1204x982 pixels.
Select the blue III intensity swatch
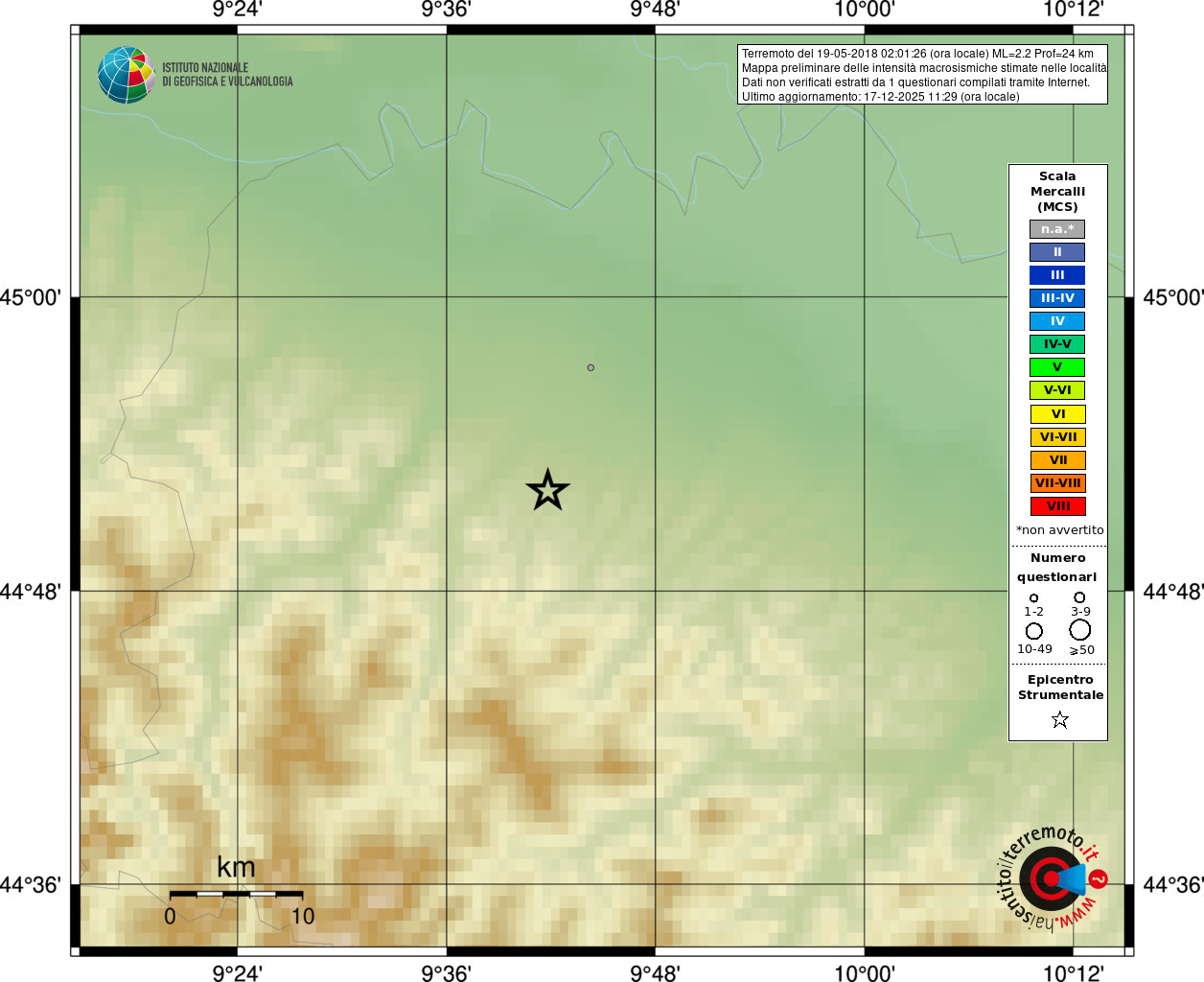[1057, 275]
